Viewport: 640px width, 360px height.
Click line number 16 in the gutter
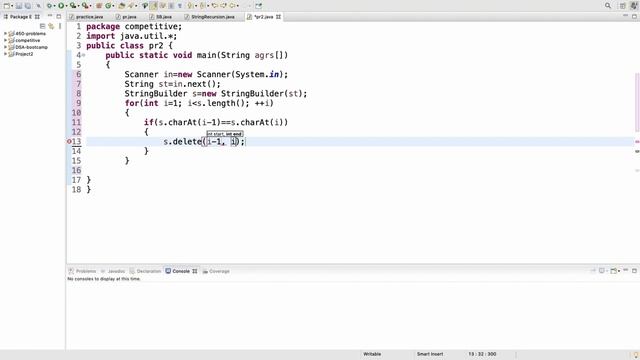click(x=76, y=170)
